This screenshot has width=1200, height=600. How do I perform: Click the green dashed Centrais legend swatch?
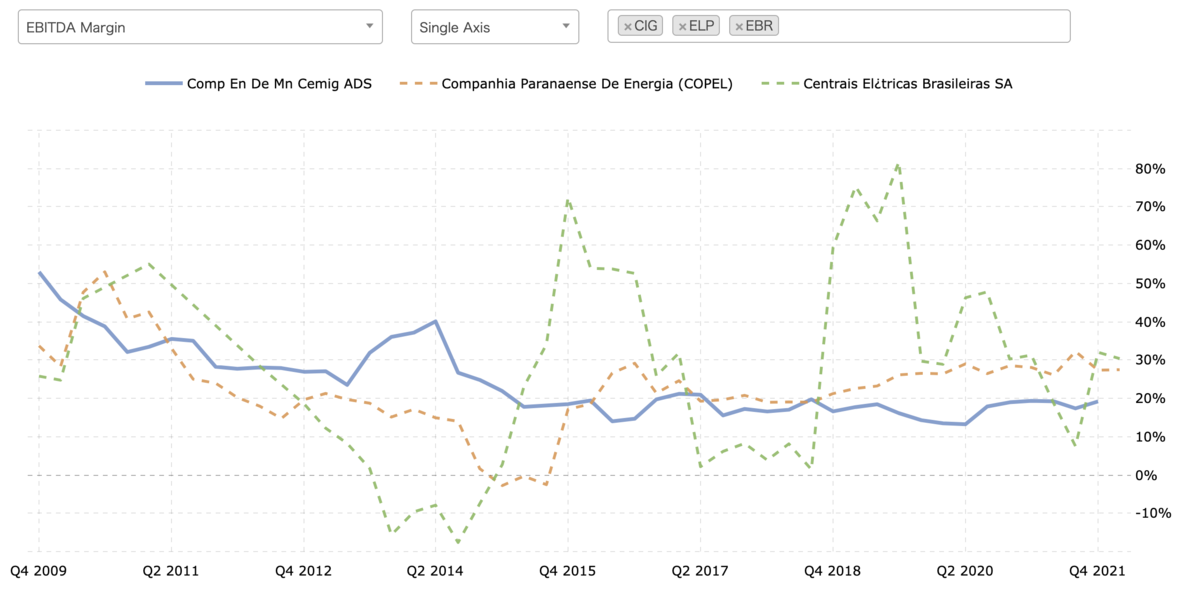[x=778, y=84]
